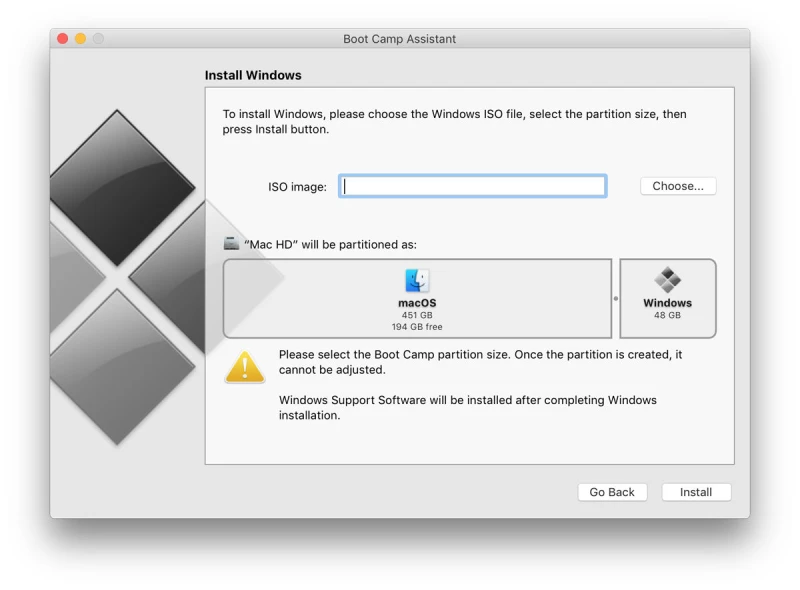Focus the ISO image text field
Viewport: 800px width, 590px height.
click(472, 186)
